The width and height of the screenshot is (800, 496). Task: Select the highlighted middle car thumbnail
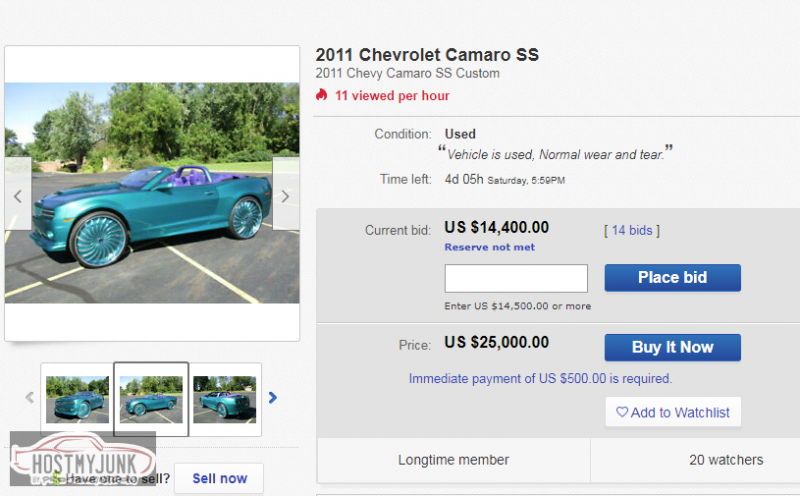coord(151,398)
